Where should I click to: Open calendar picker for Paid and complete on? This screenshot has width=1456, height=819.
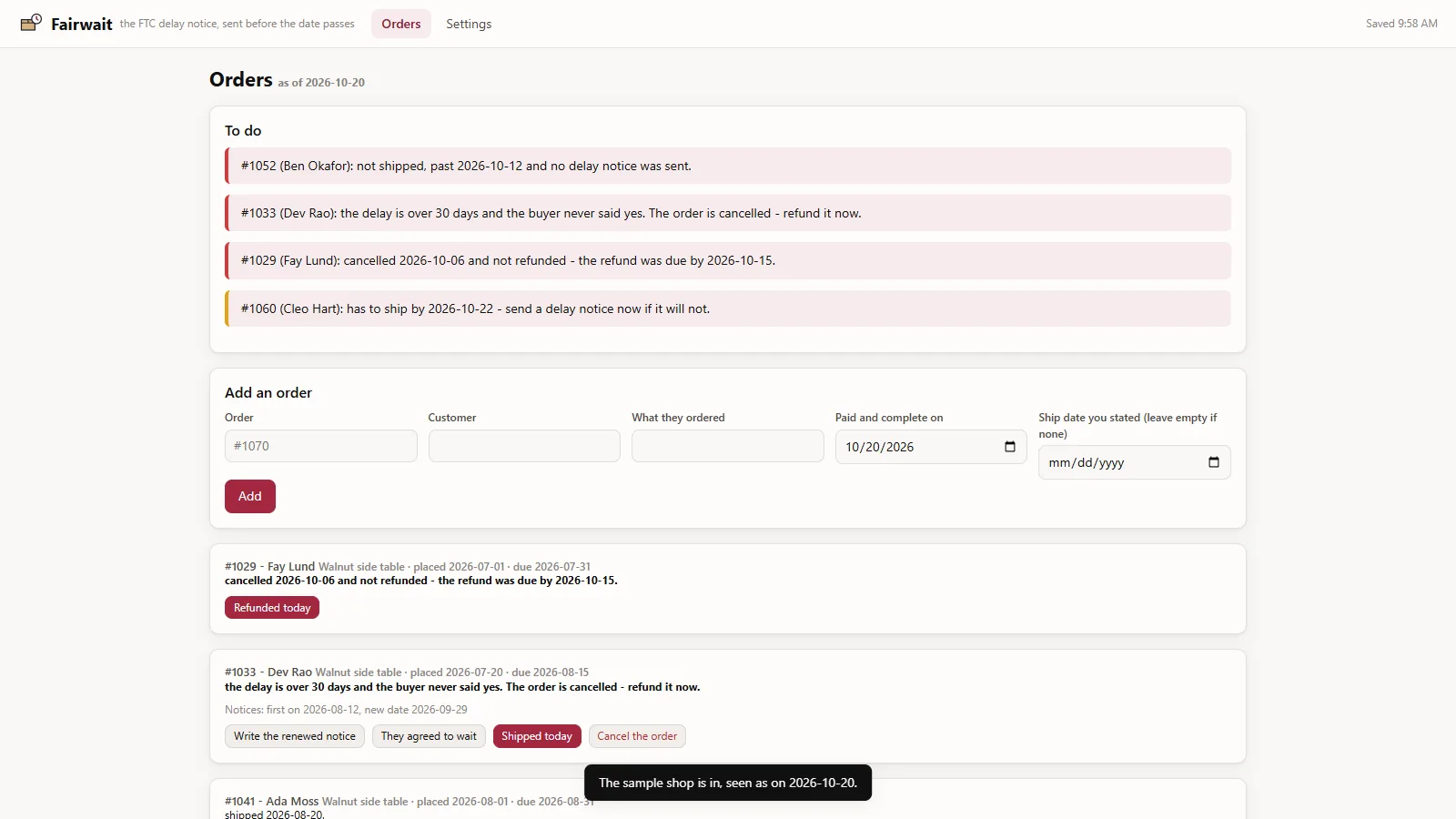1009,447
